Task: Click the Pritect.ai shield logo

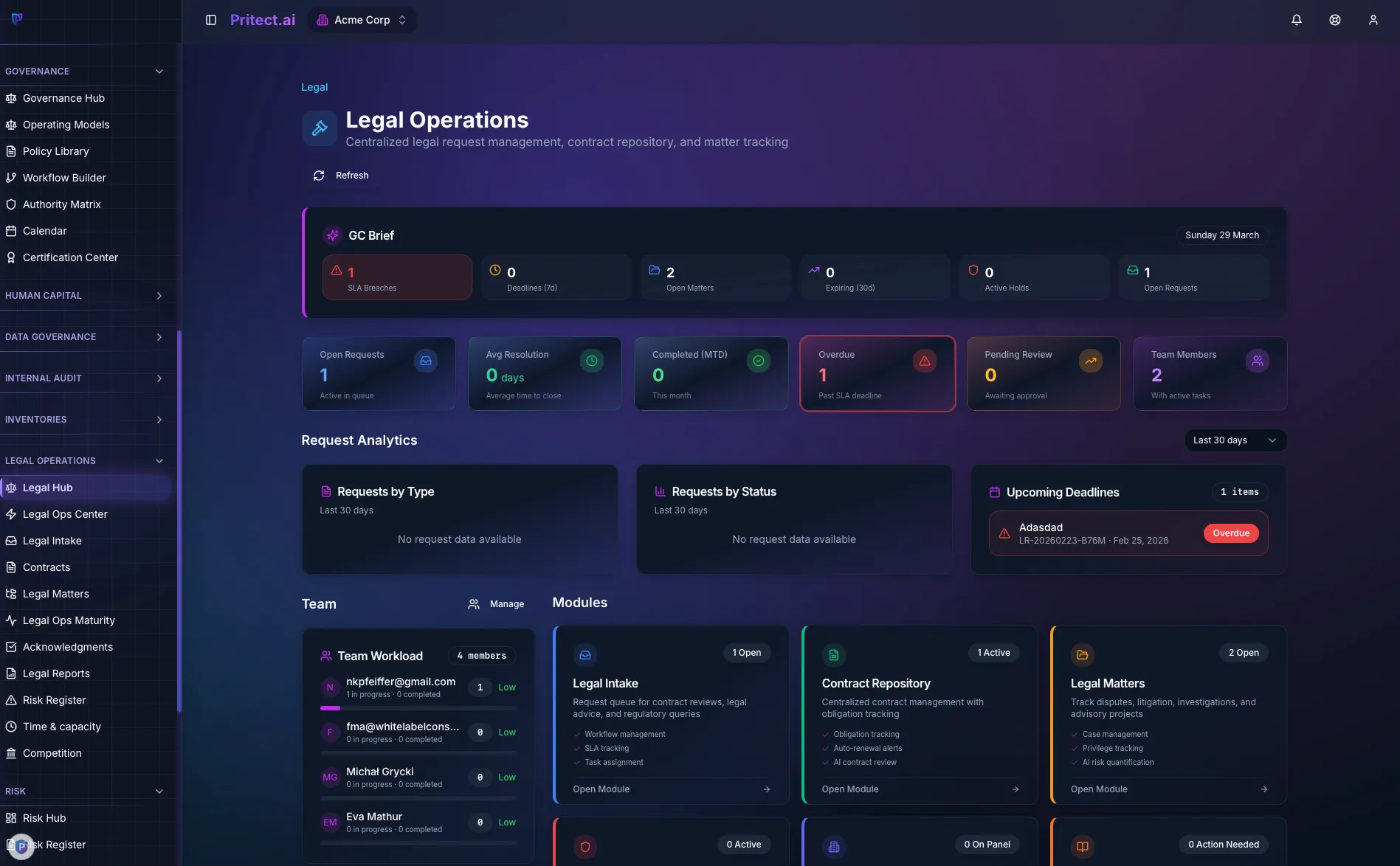Action: click(x=17, y=18)
